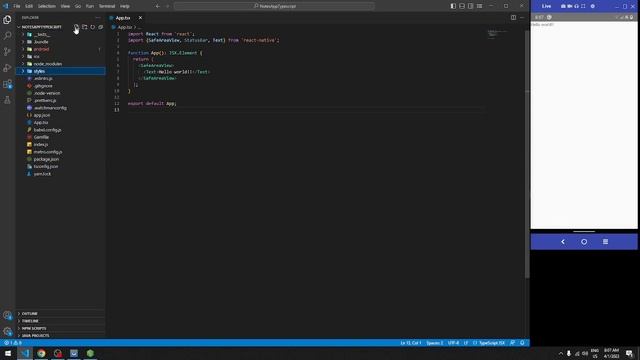Tap Android home navigation button

(x=584, y=242)
